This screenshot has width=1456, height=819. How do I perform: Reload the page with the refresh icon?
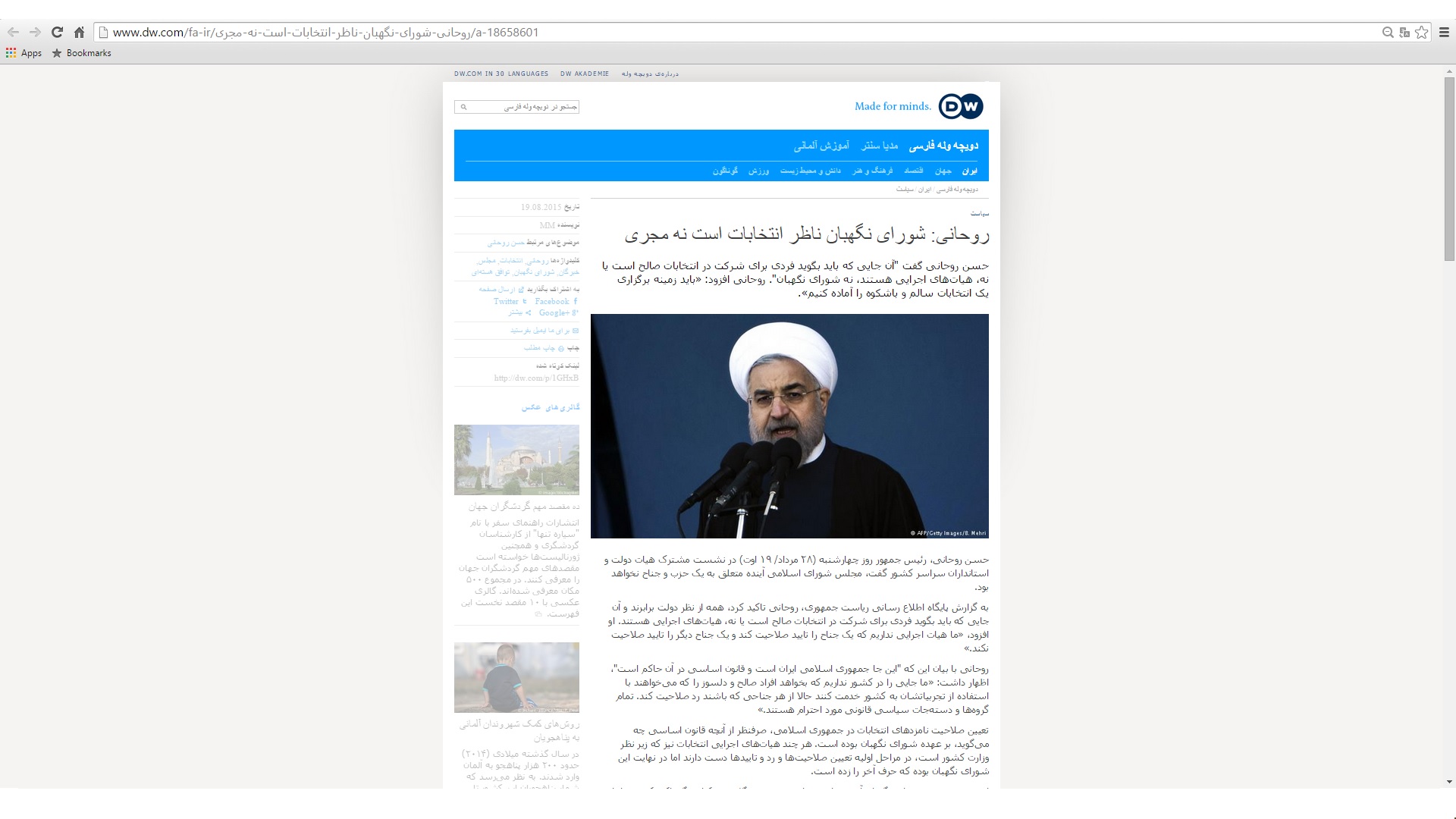pos(57,33)
